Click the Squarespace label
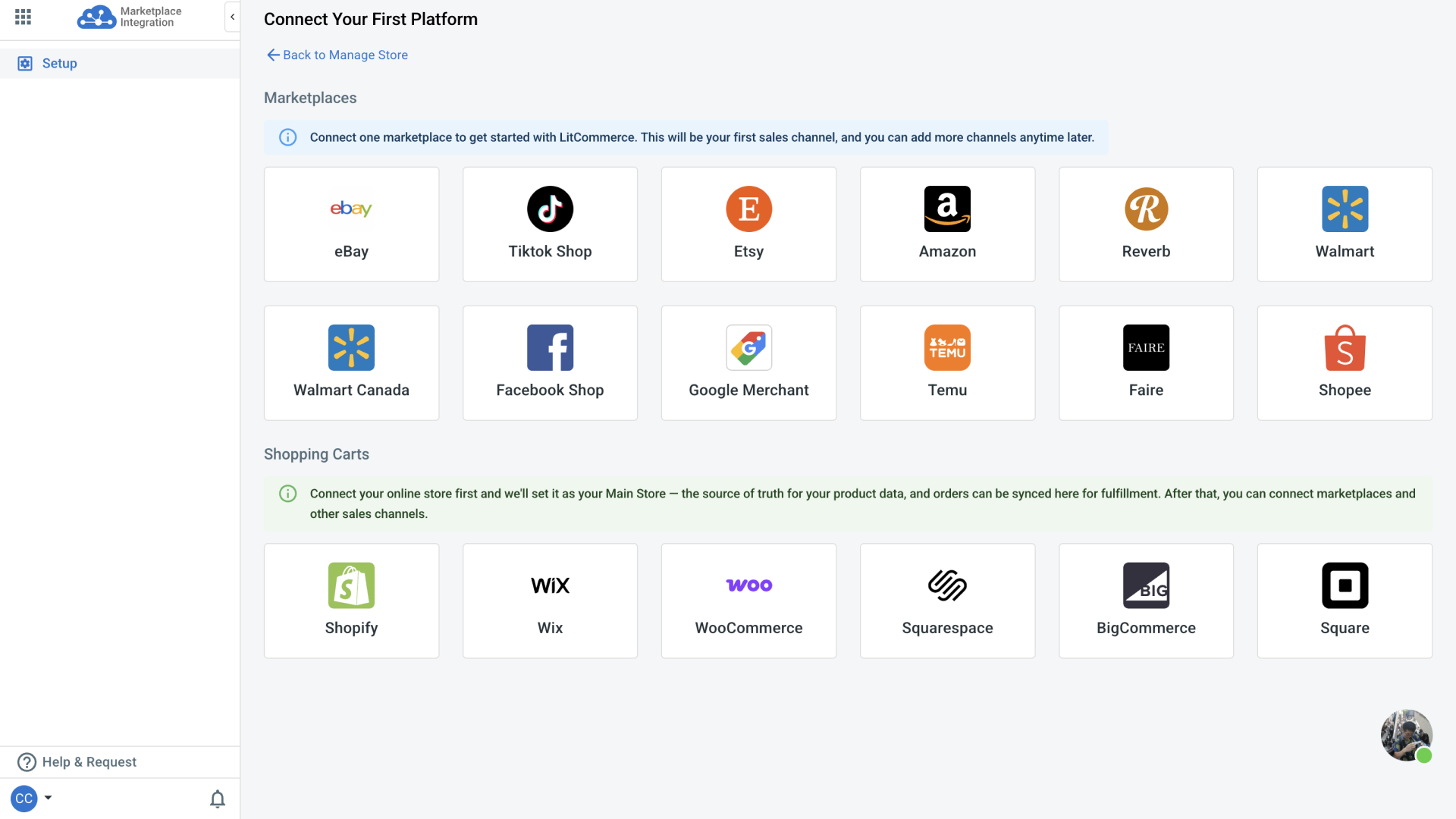Viewport: 1456px width, 819px height. tap(947, 628)
